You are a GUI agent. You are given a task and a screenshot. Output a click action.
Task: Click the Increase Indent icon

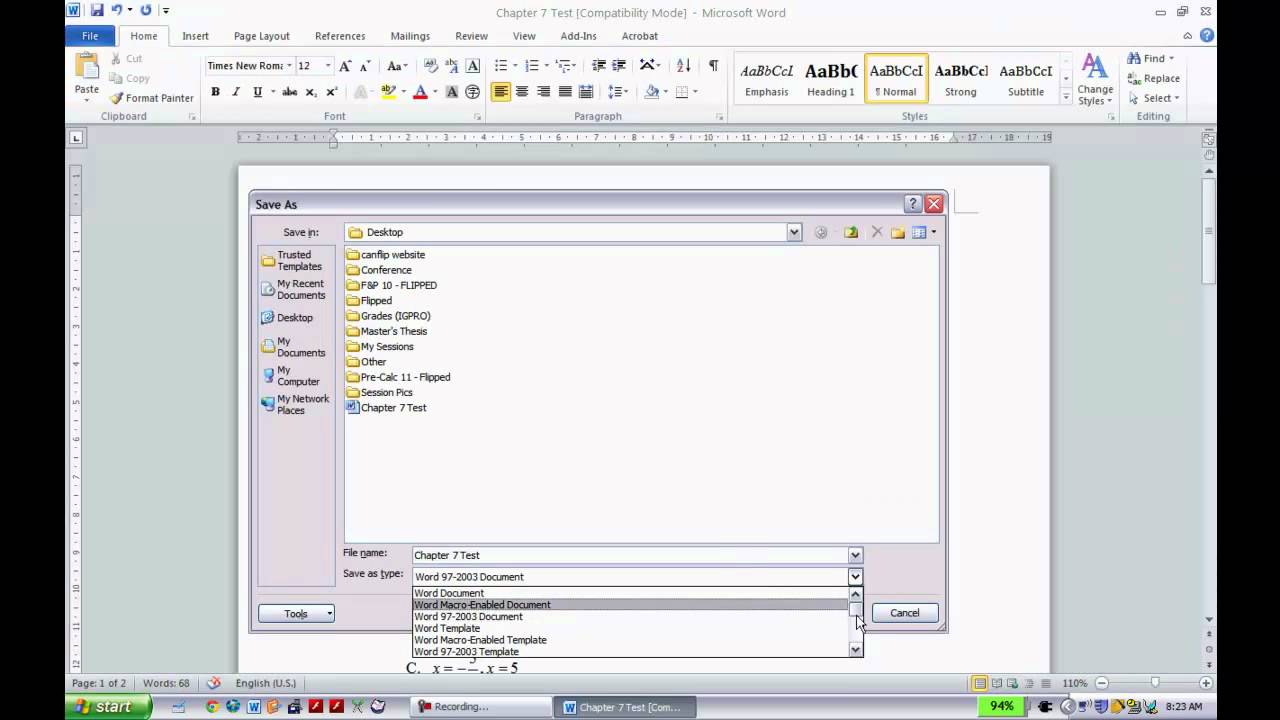[x=619, y=66]
